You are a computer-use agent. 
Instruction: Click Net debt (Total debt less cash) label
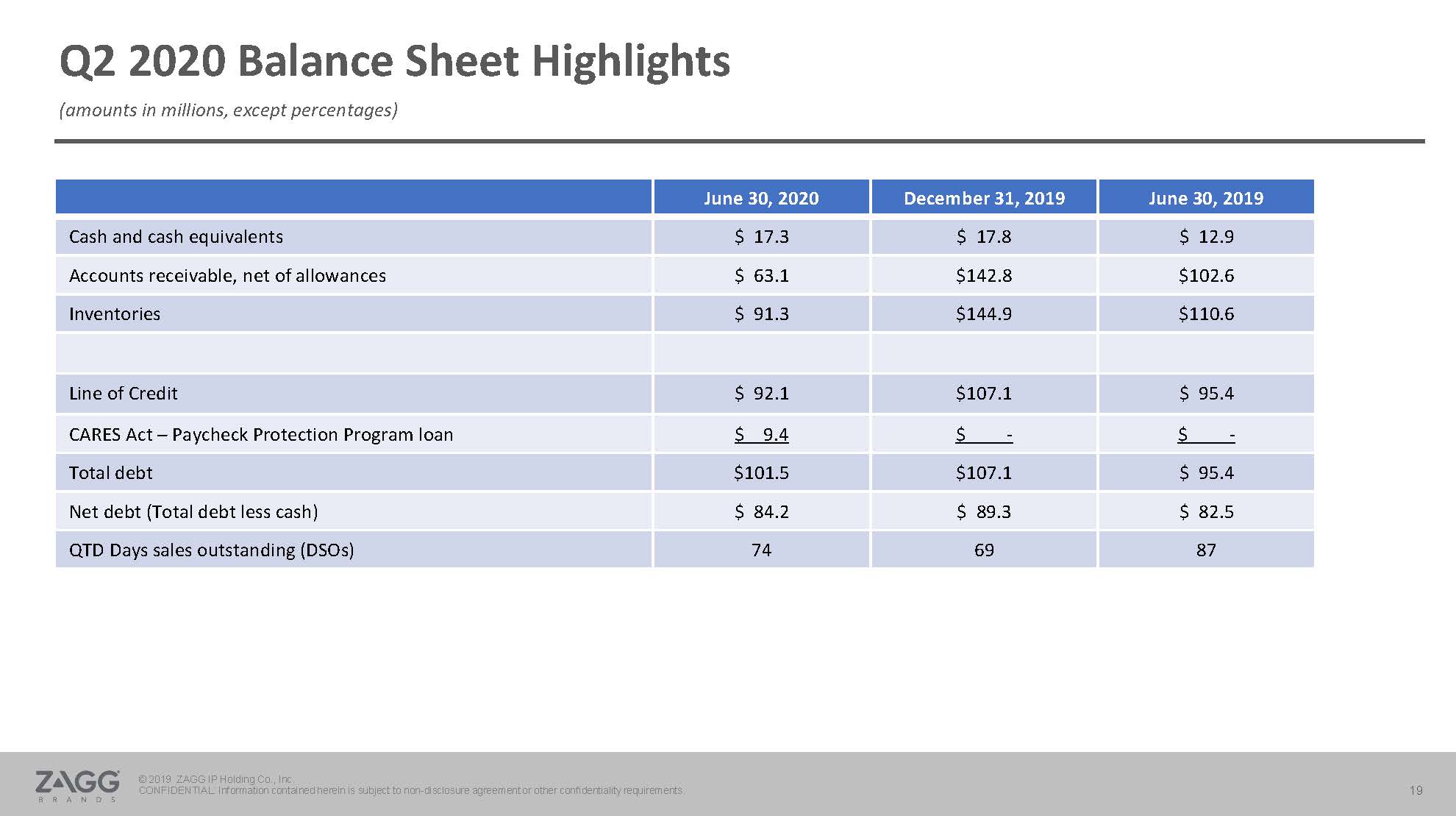[193, 512]
